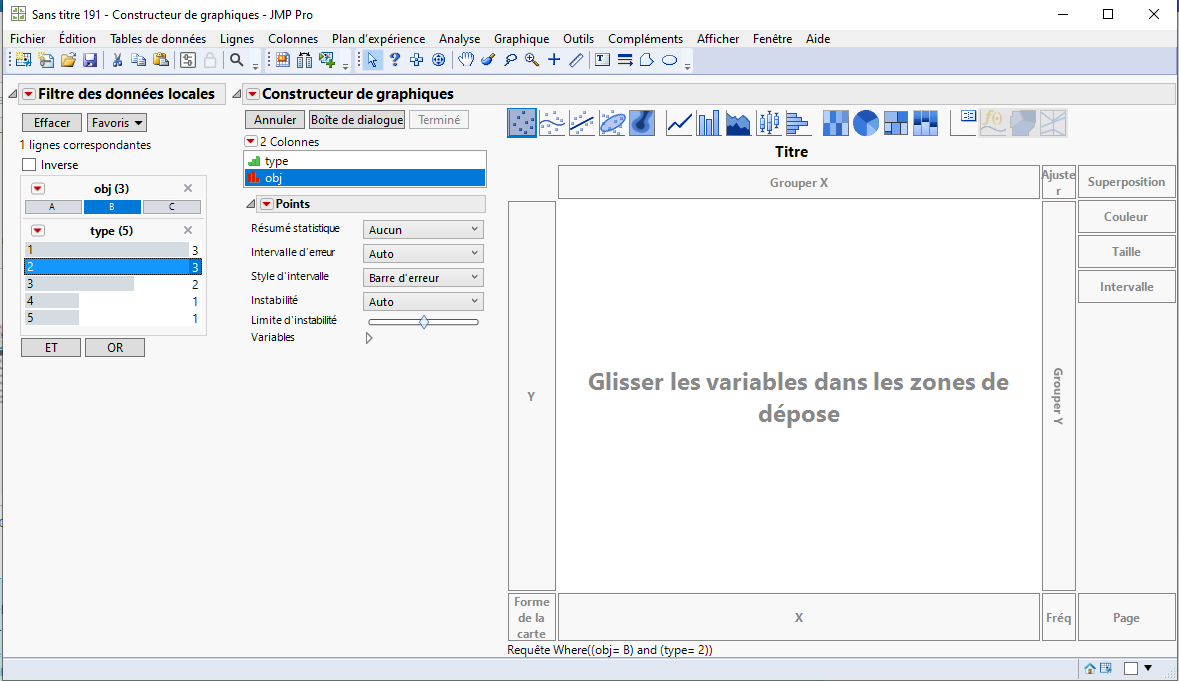Select the type column in list
This screenshot has width=1179, height=681.
point(365,161)
